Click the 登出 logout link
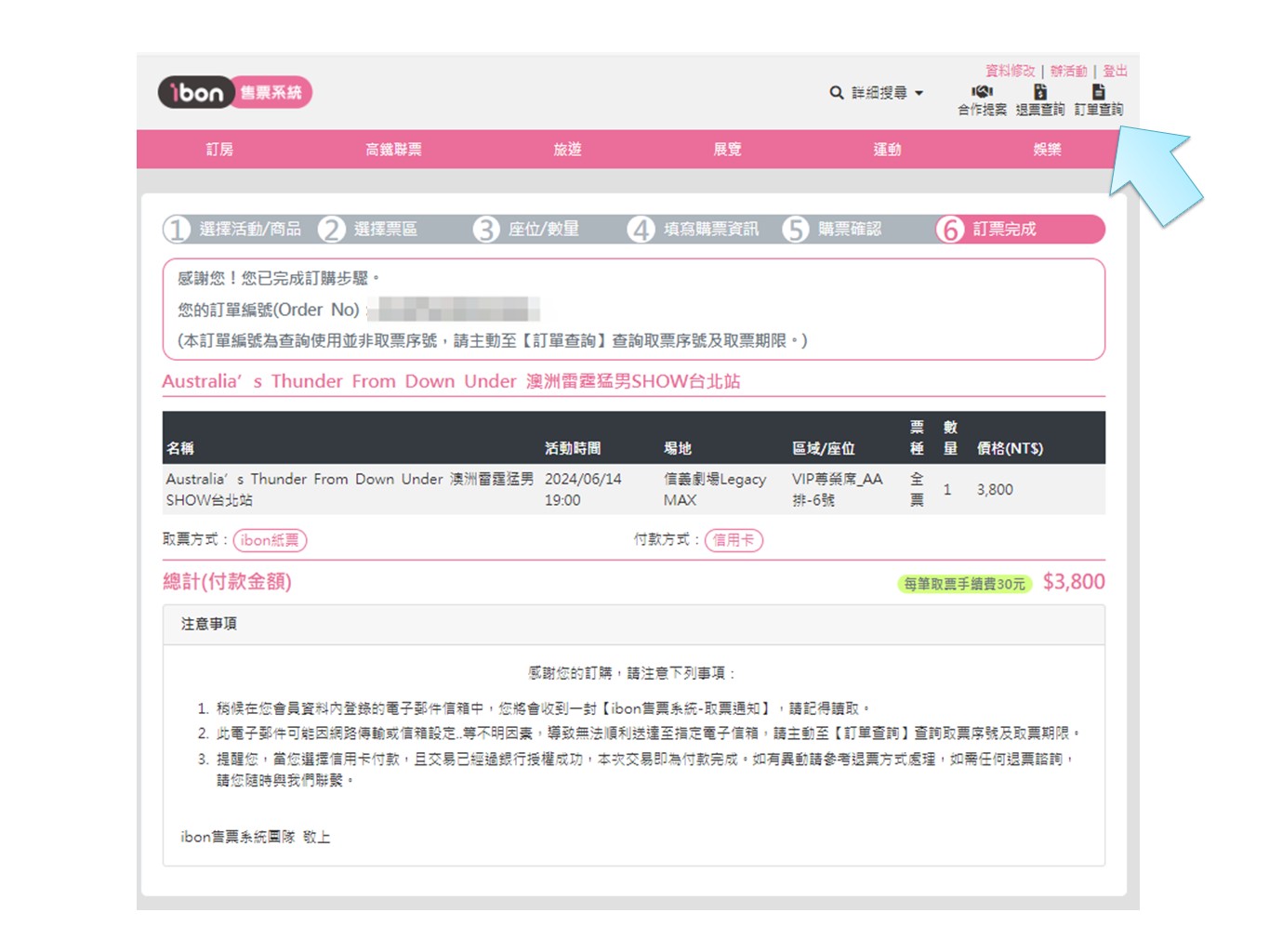 tap(1115, 71)
